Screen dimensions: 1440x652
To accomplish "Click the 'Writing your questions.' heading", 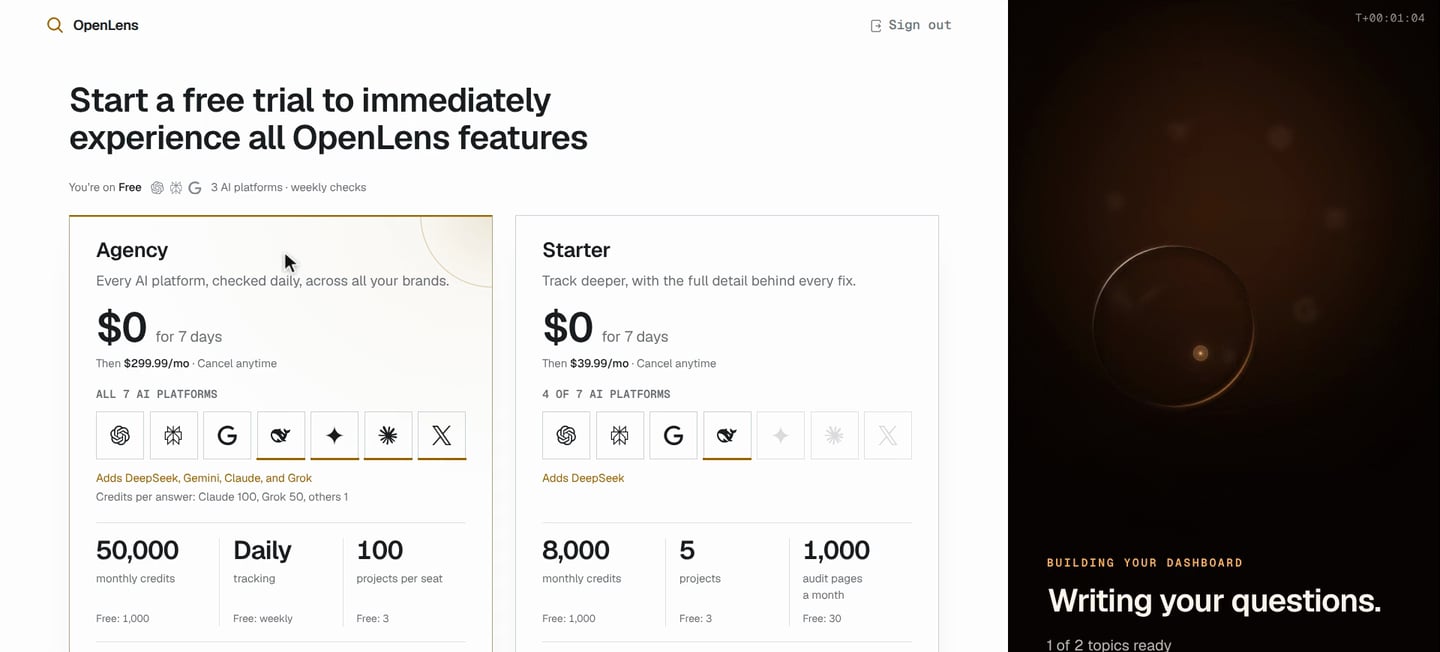I will (x=1214, y=600).
